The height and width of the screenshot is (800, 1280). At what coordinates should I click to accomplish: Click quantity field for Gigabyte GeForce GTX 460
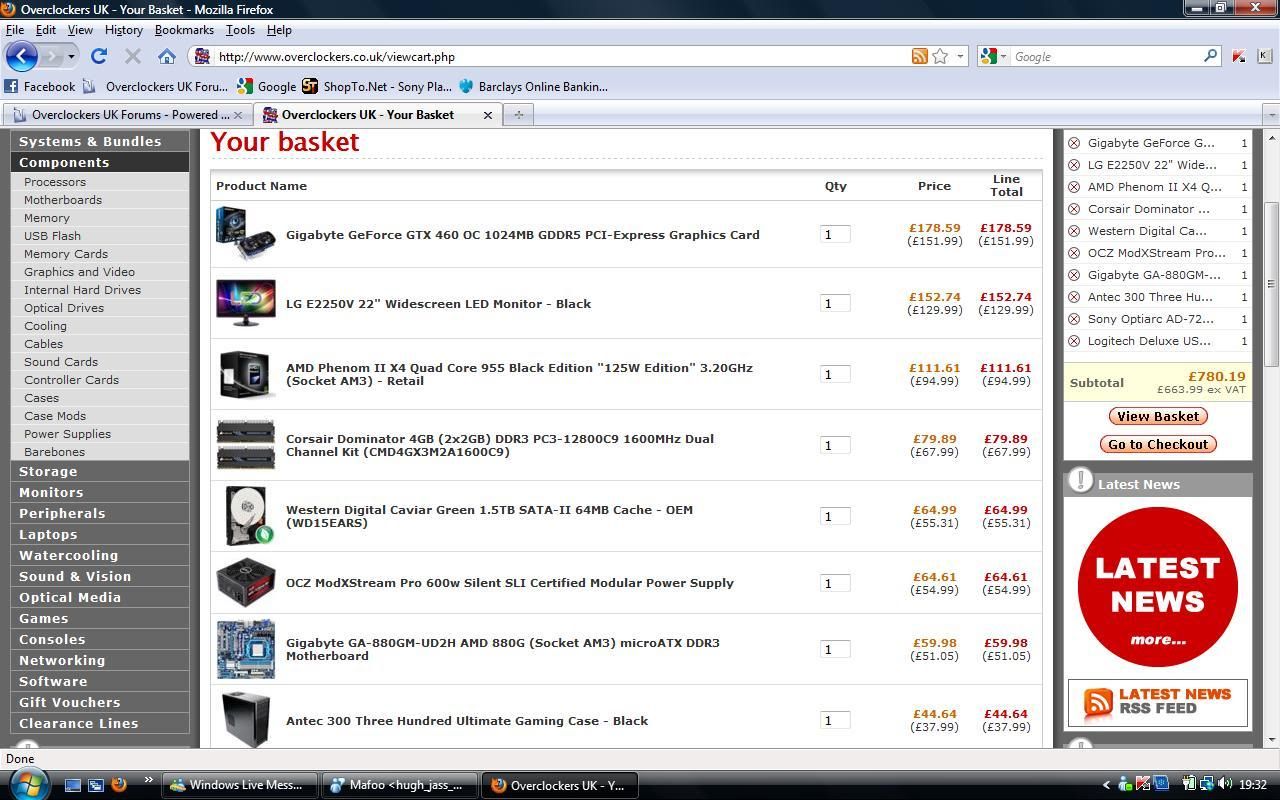point(835,234)
